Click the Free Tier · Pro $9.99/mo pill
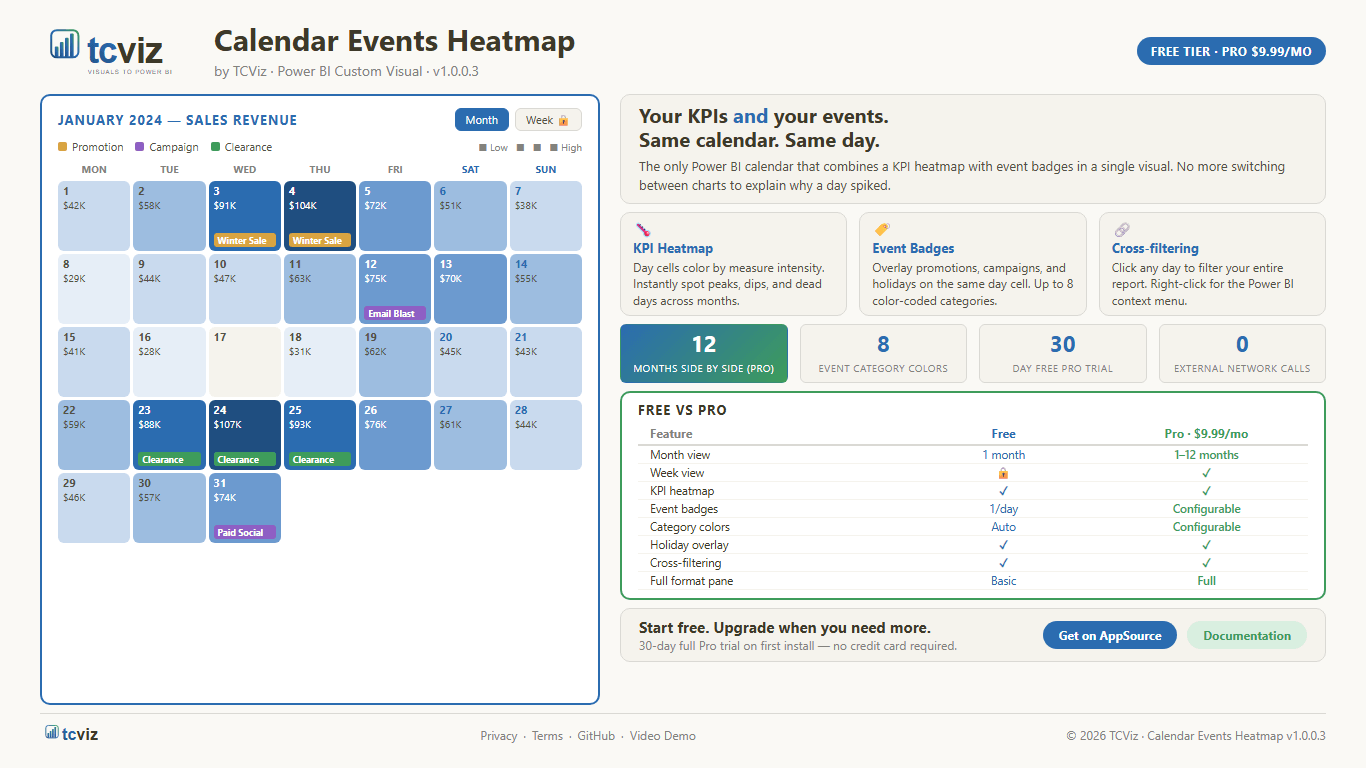This screenshot has width=1366, height=768. click(1231, 51)
